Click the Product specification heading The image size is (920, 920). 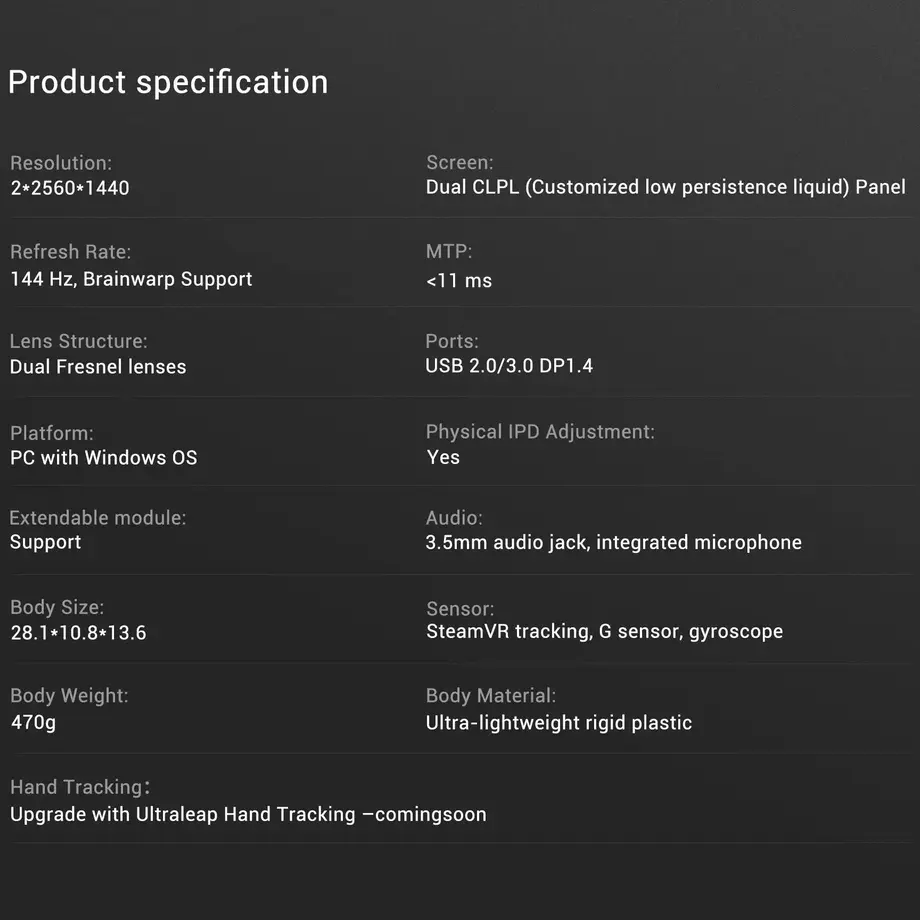pyautogui.click(x=168, y=82)
